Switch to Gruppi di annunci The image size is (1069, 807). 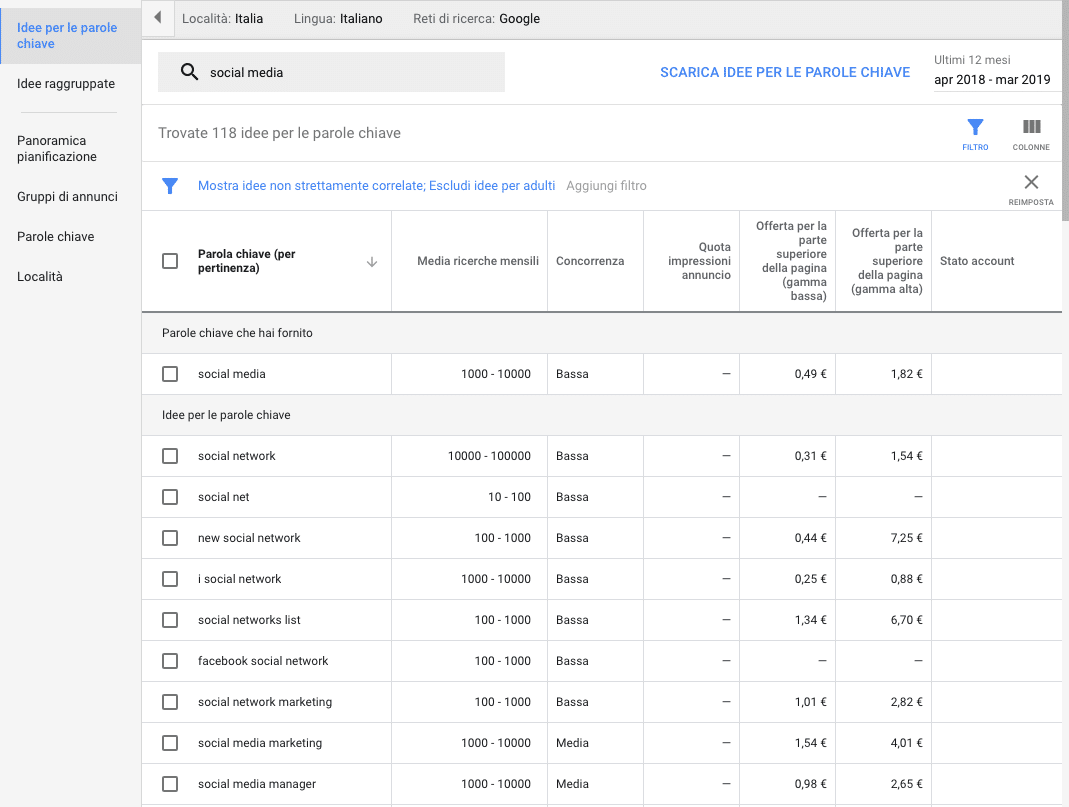click(x=67, y=196)
